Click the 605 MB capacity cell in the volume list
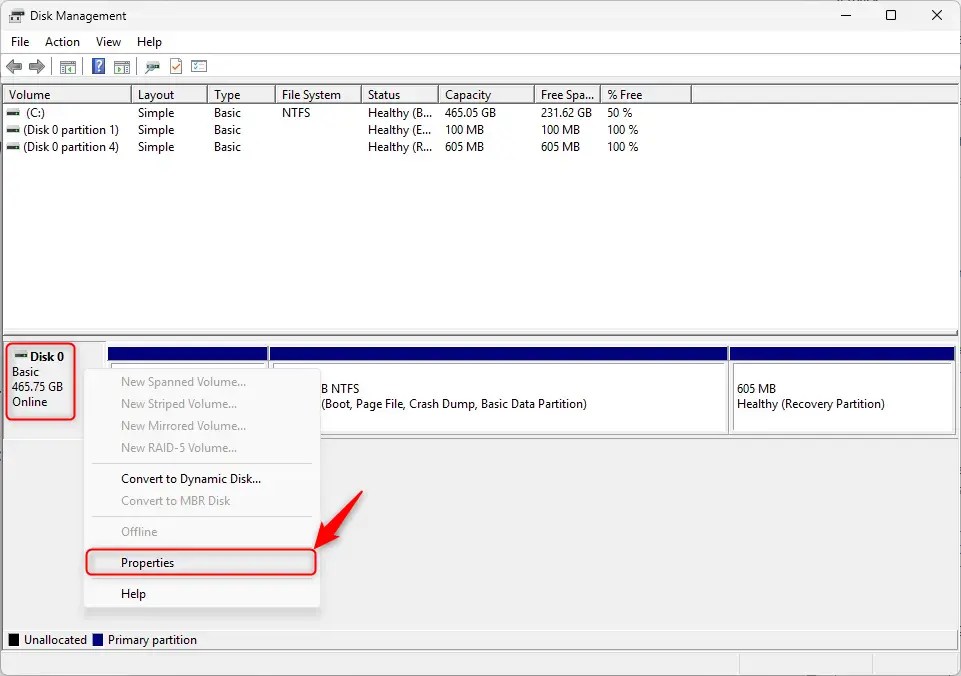Image resolution: width=961 pixels, height=676 pixels. point(464,147)
